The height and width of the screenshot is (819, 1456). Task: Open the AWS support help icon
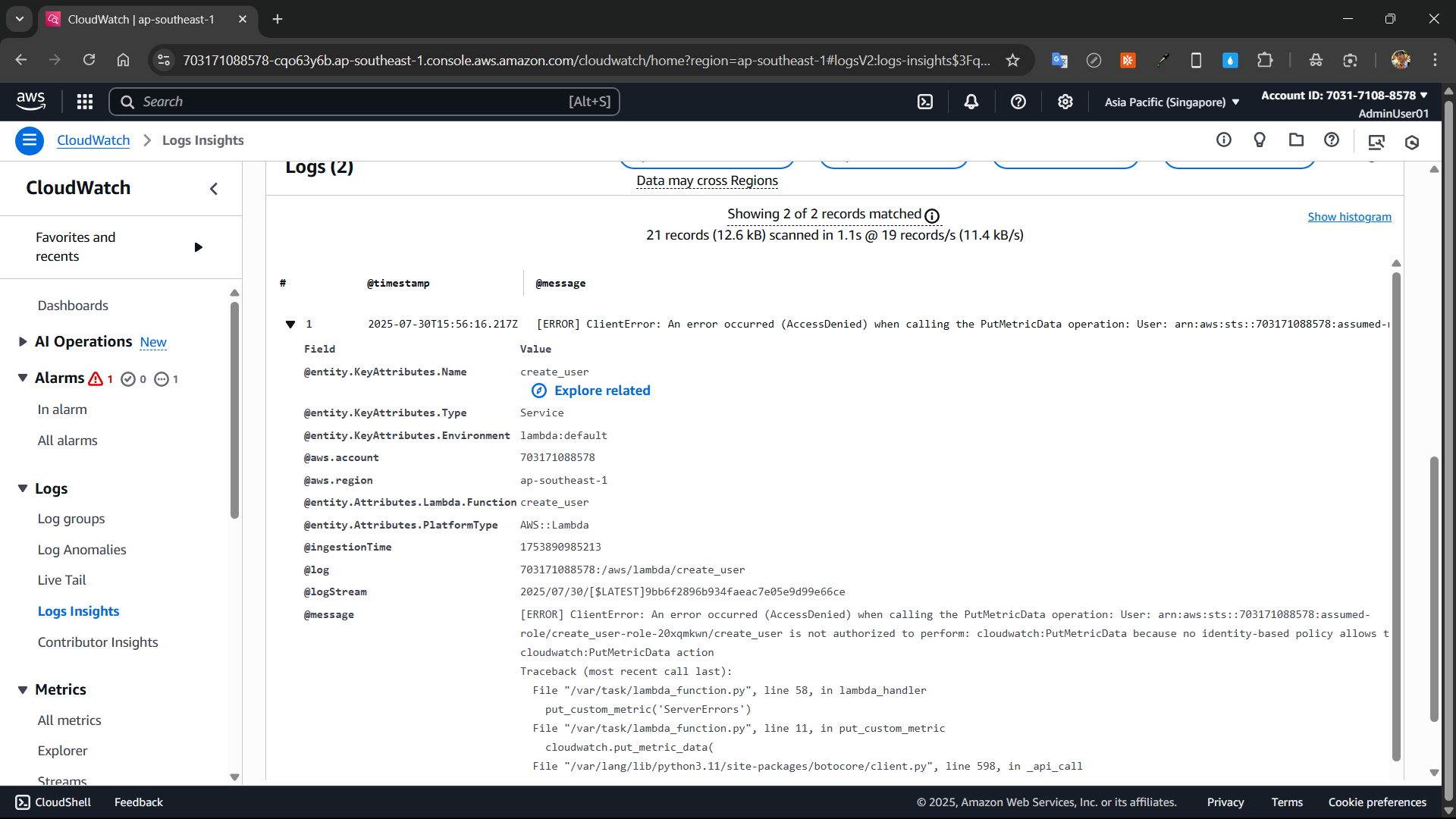(1018, 102)
